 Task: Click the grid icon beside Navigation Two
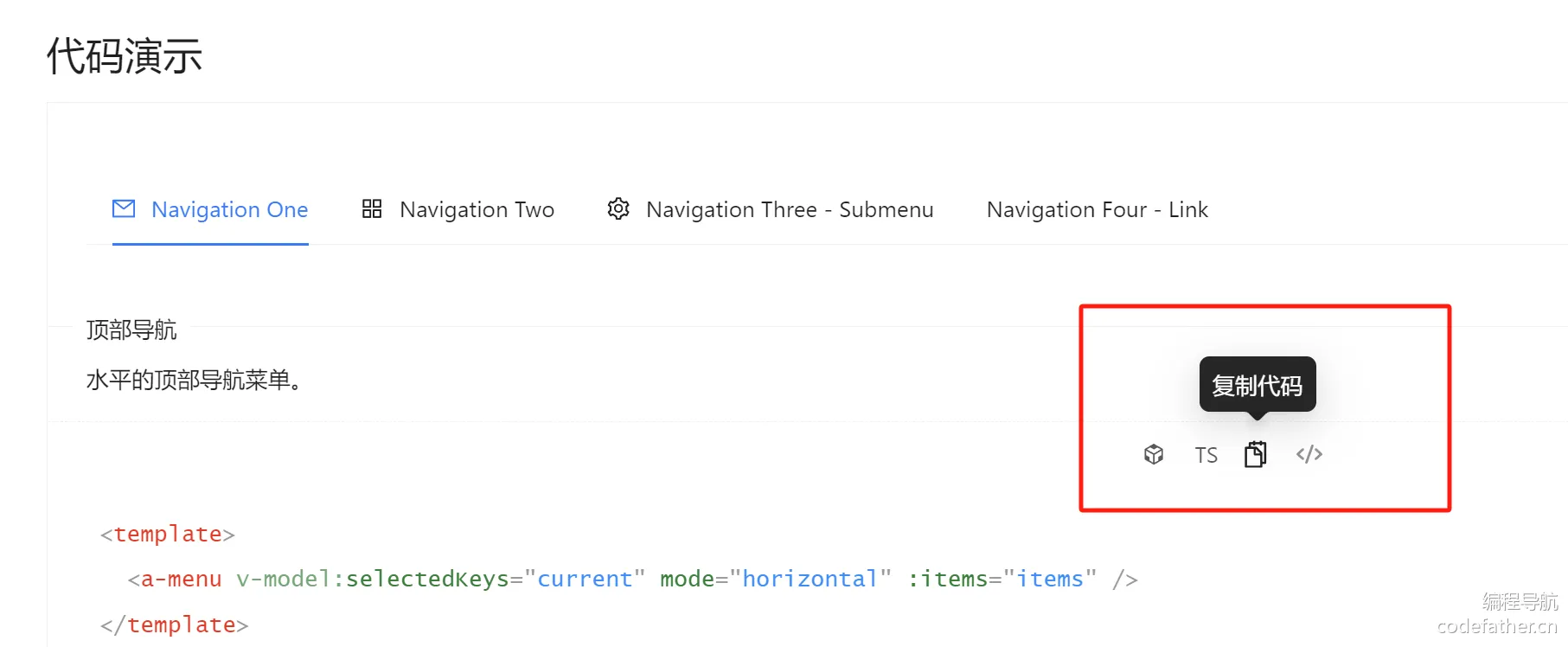pos(372,208)
